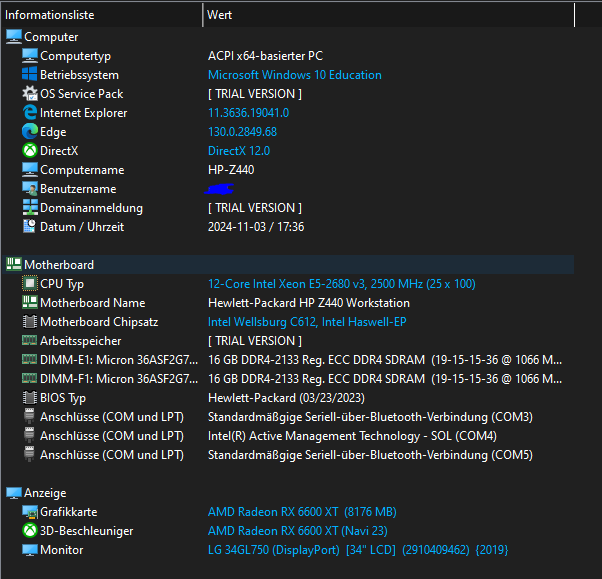Click the Computertyp row icon

coord(30,56)
